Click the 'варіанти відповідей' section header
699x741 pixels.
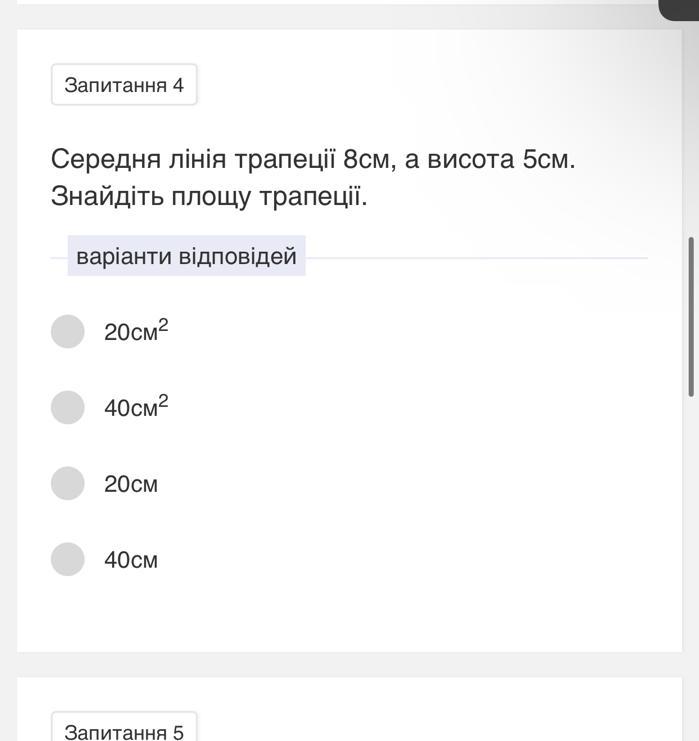click(186, 256)
